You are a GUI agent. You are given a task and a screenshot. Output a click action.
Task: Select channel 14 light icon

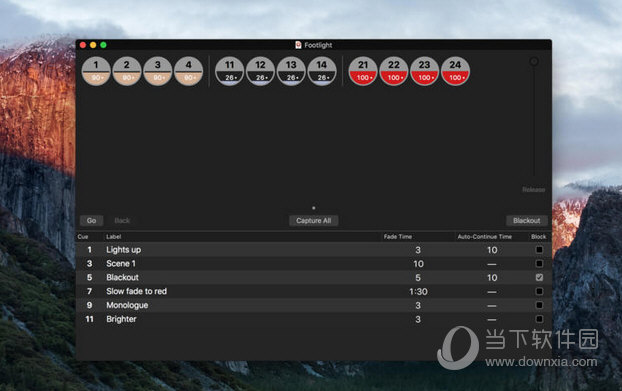pyautogui.click(x=322, y=71)
